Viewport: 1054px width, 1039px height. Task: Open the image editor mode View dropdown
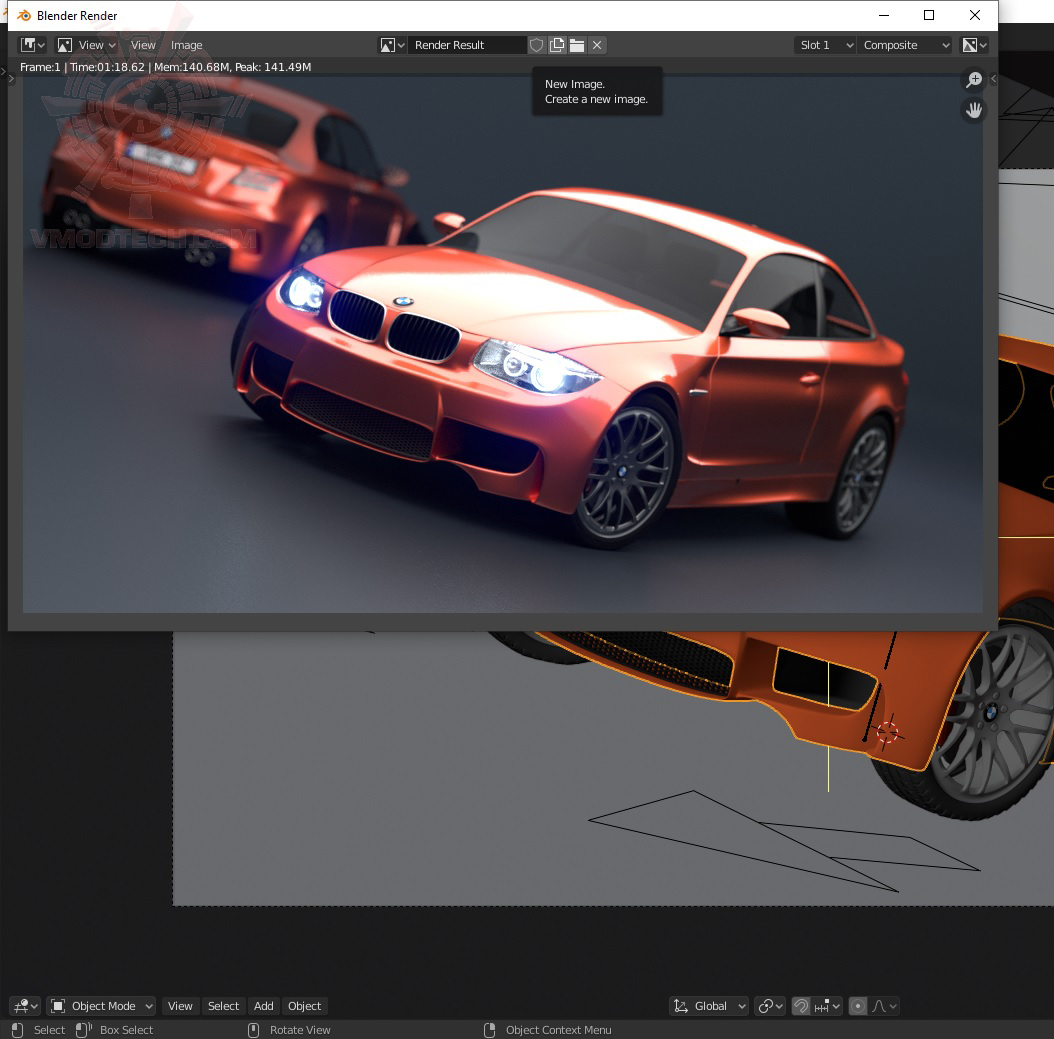click(87, 45)
